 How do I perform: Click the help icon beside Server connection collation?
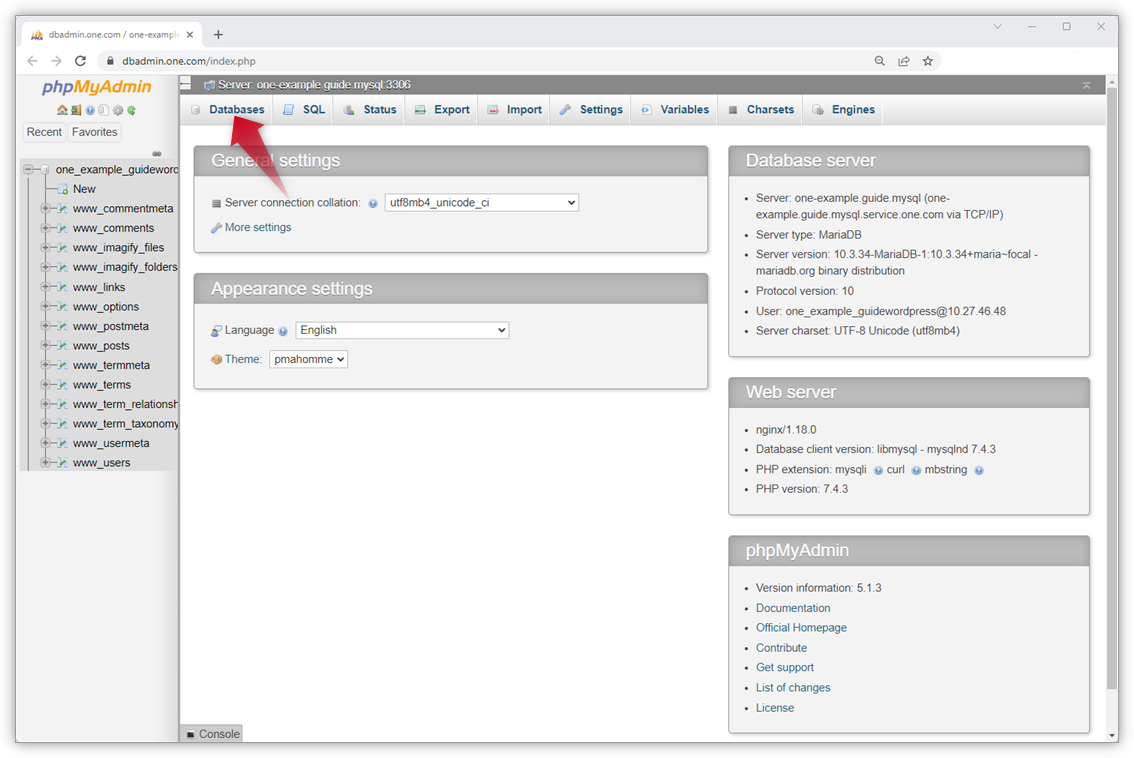pyautogui.click(x=372, y=202)
